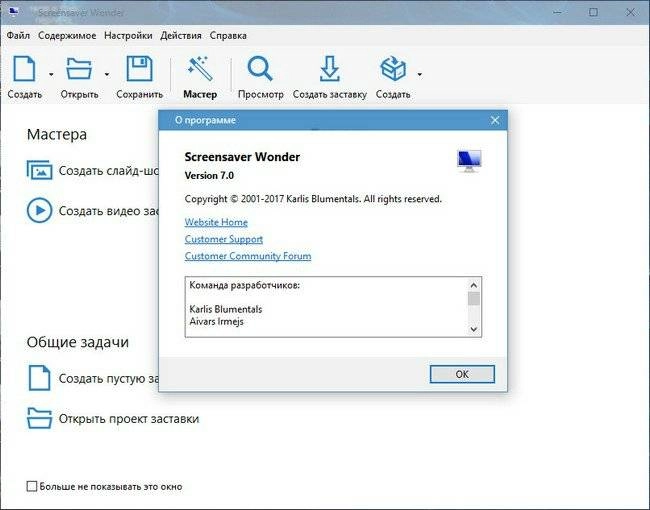Viewport: 650px width, 510px height.
Task: Click the open project folder icon
Action: click(39, 418)
